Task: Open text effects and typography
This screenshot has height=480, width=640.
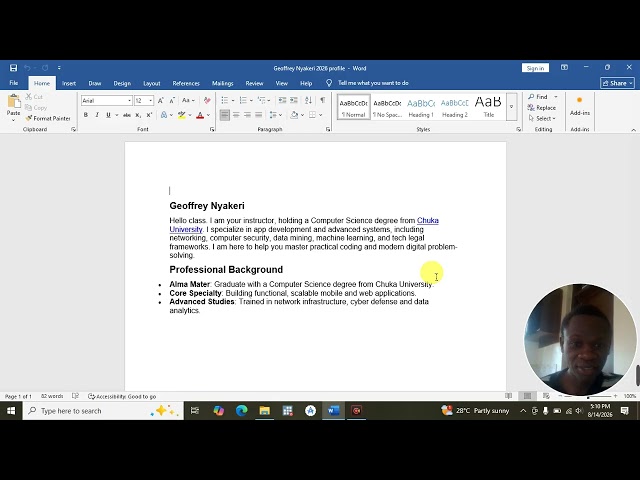Action: (164, 115)
